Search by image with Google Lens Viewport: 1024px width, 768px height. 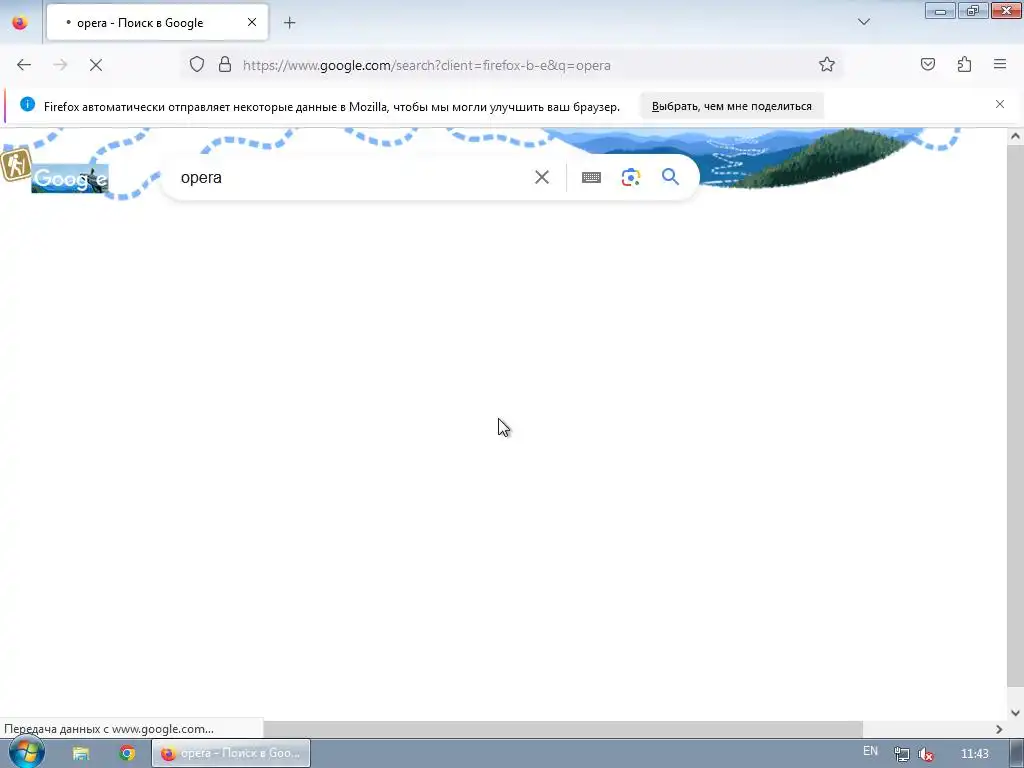click(x=631, y=177)
